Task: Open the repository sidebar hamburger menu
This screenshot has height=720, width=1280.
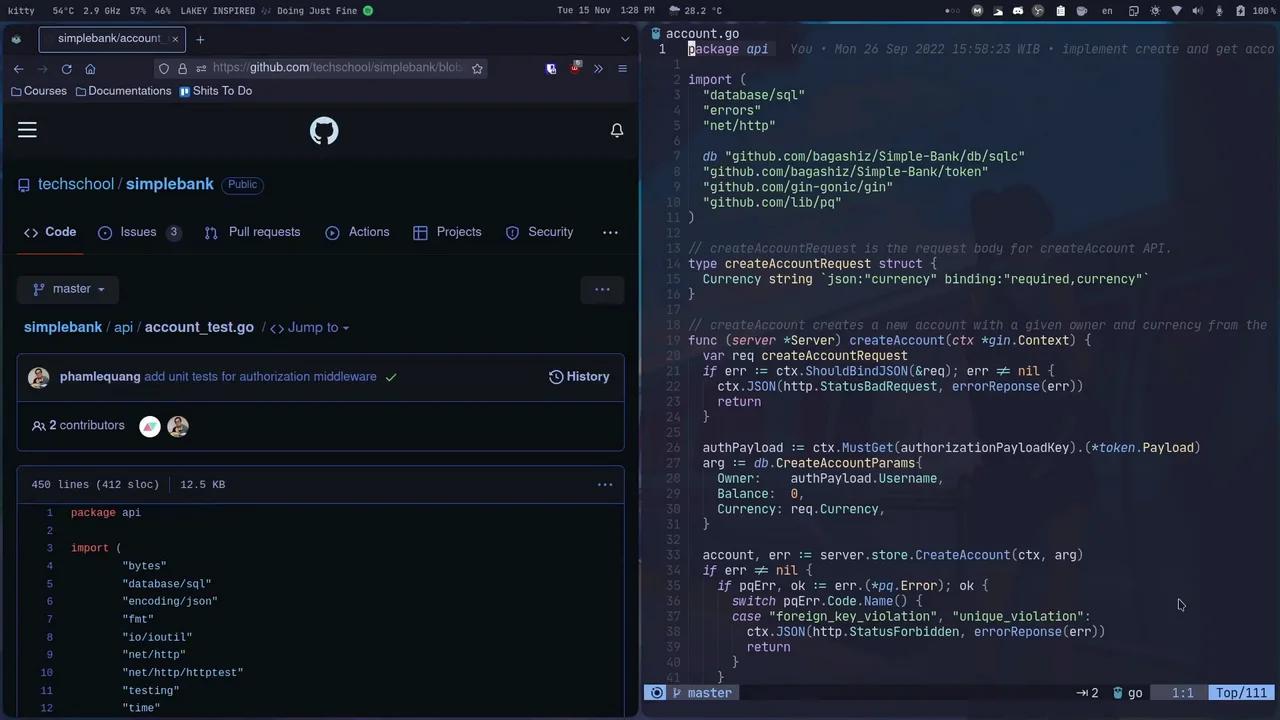Action: coord(27,130)
